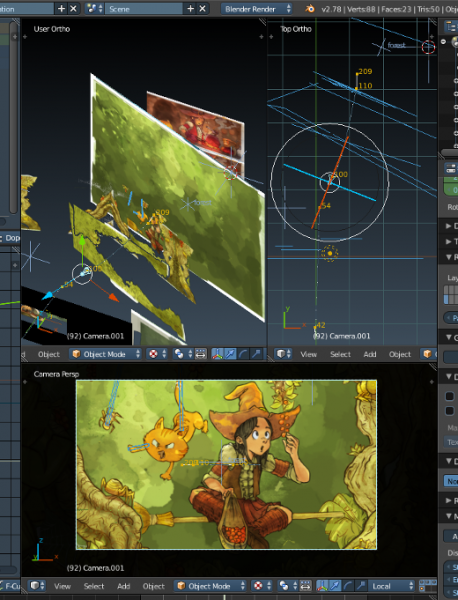Open Add menu in Camera Persp header
Viewport: 458px width, 600px height.
coord(123,586)
